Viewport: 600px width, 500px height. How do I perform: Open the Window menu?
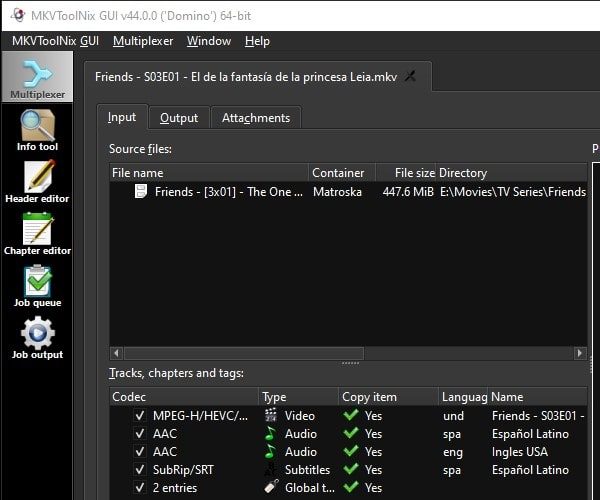tap(209, 41)
